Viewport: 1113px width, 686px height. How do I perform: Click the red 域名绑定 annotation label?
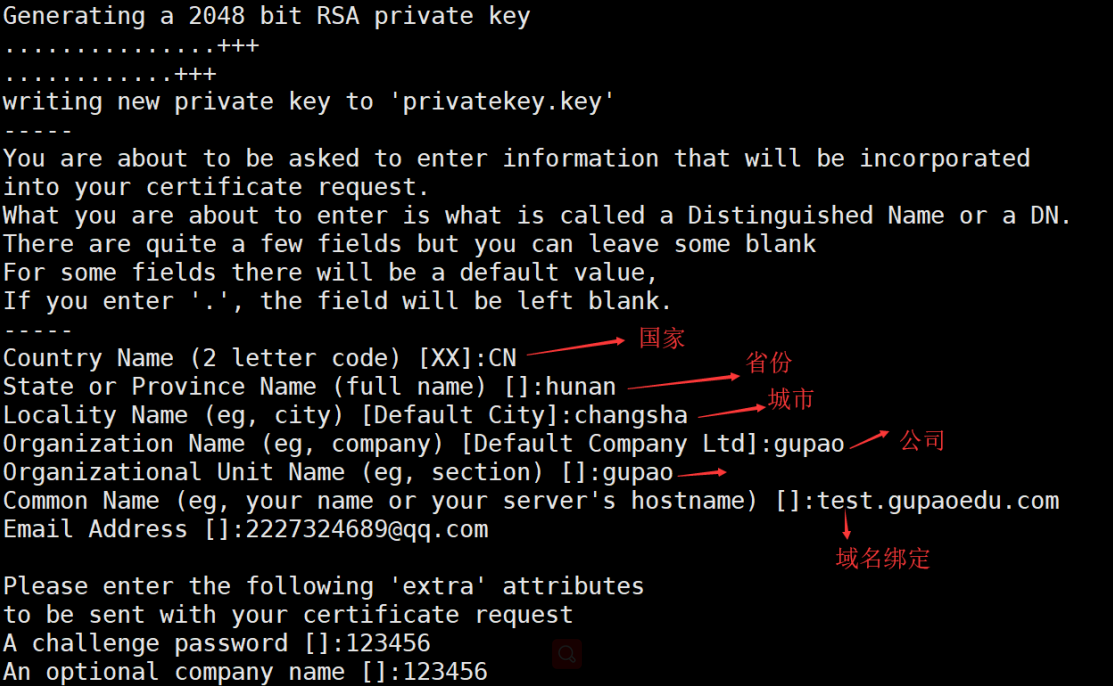pyautogui.click(x=882, y=558)
